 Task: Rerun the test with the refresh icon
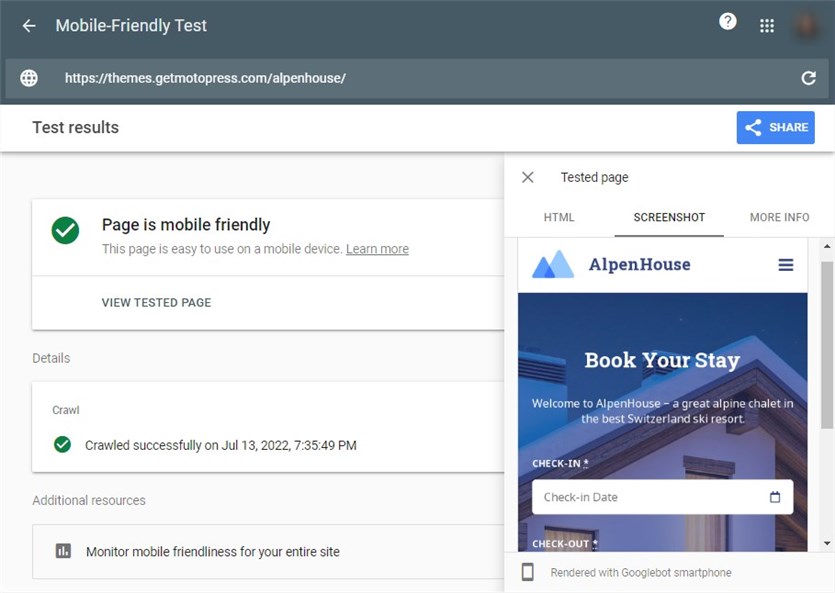pos(808,78)
